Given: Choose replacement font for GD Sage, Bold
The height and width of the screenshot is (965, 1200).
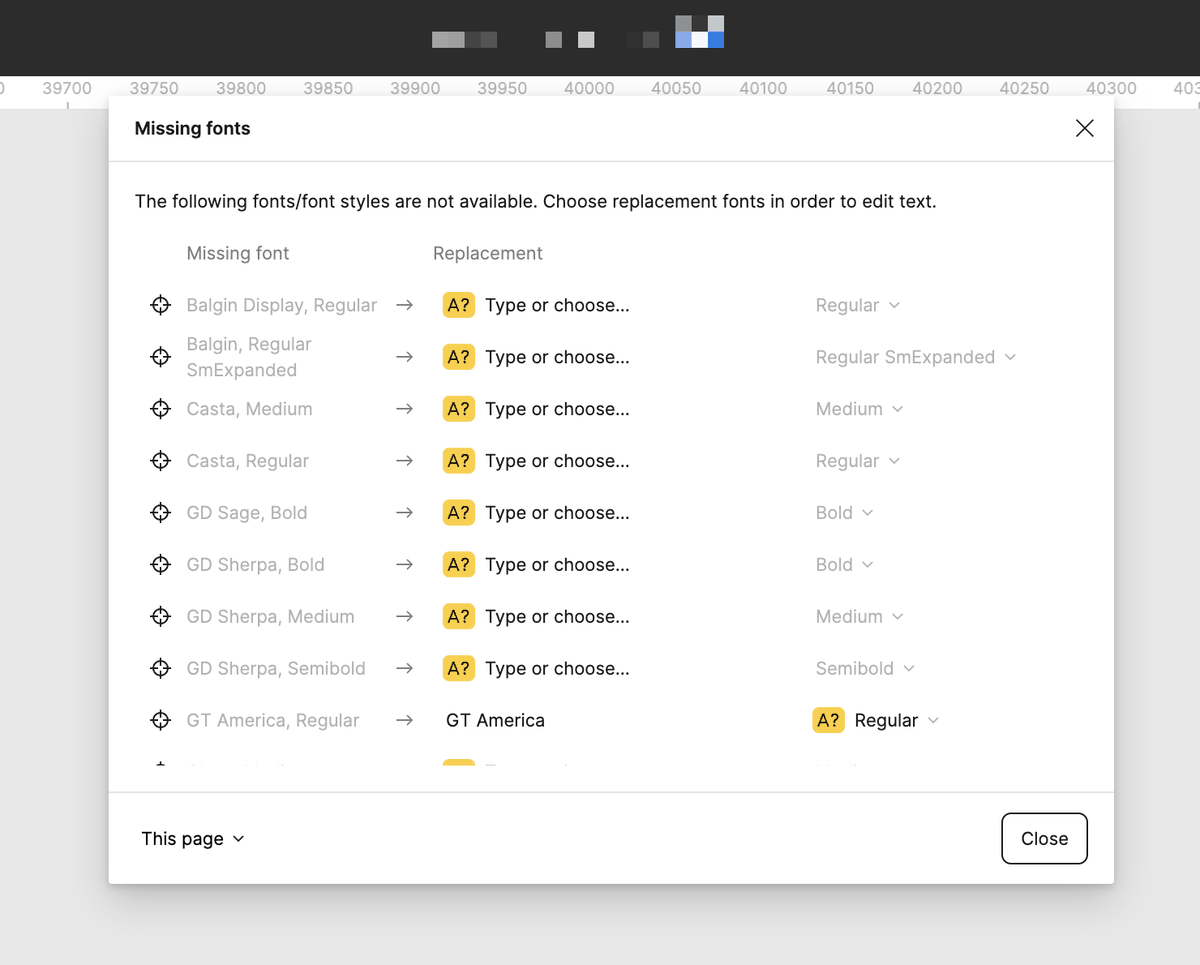Looking at the screenshot, I should point(557,513).
